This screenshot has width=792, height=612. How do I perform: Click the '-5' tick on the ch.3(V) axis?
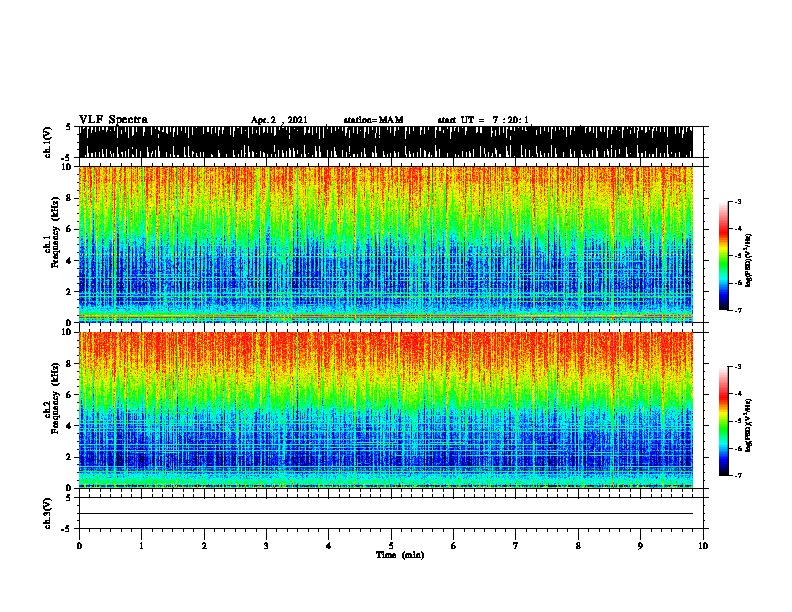[x=67, y=529]
